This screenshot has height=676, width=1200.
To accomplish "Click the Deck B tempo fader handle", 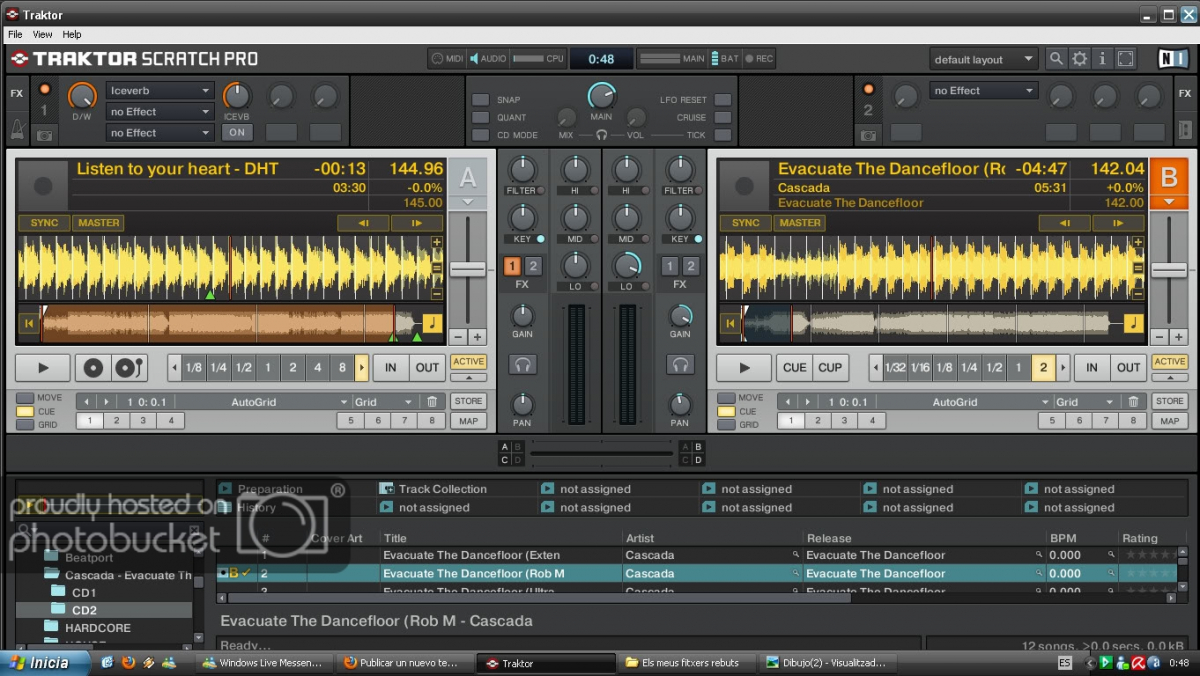I will click(1169, 269).
